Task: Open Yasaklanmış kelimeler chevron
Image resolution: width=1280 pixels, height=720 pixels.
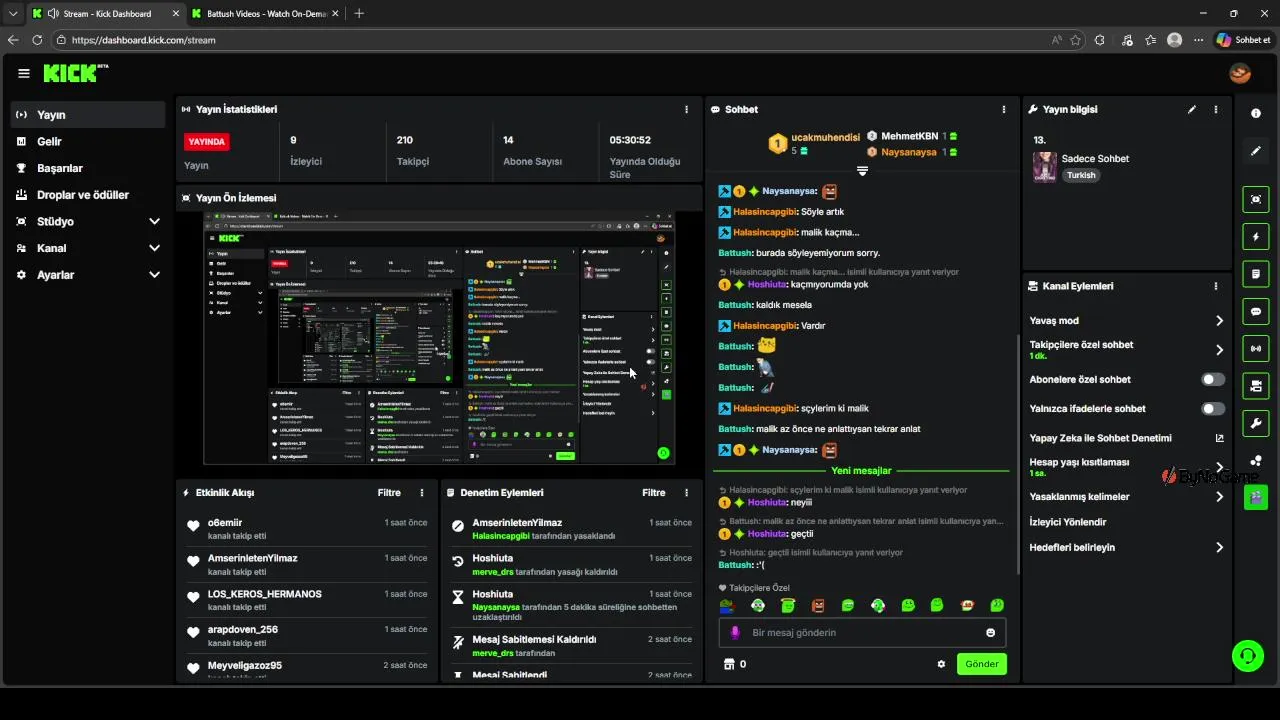Action: tap(1219, 497)
